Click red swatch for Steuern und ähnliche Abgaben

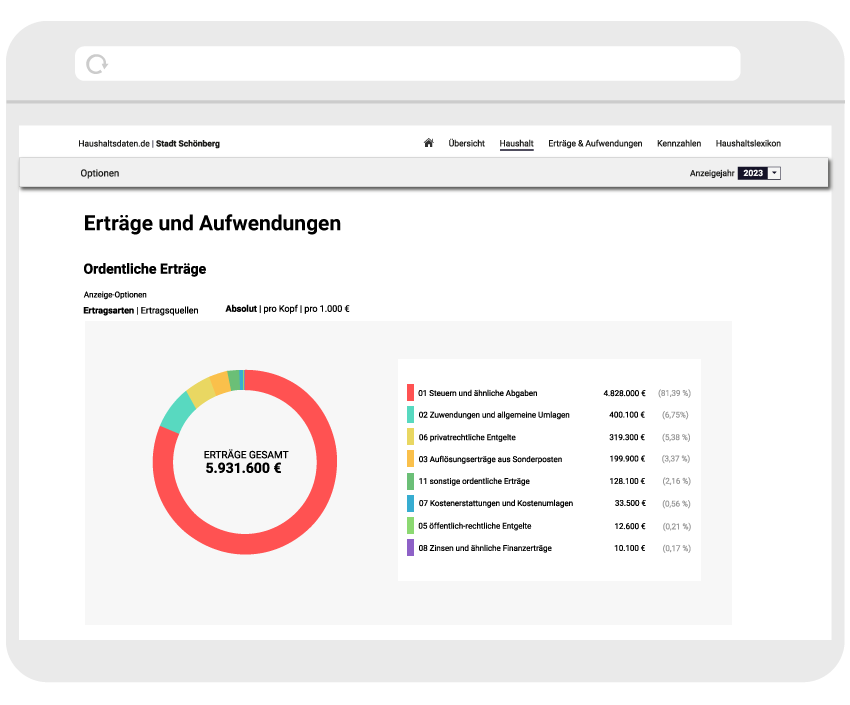tap(410, 393)
